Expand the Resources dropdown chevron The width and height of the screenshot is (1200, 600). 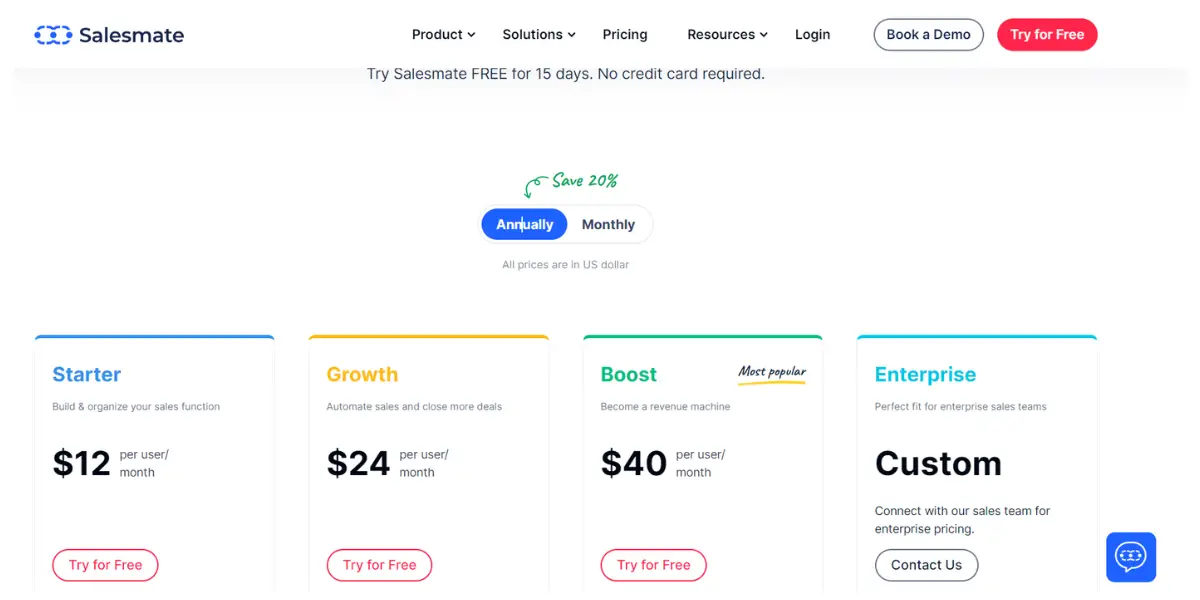click(764, 35)
